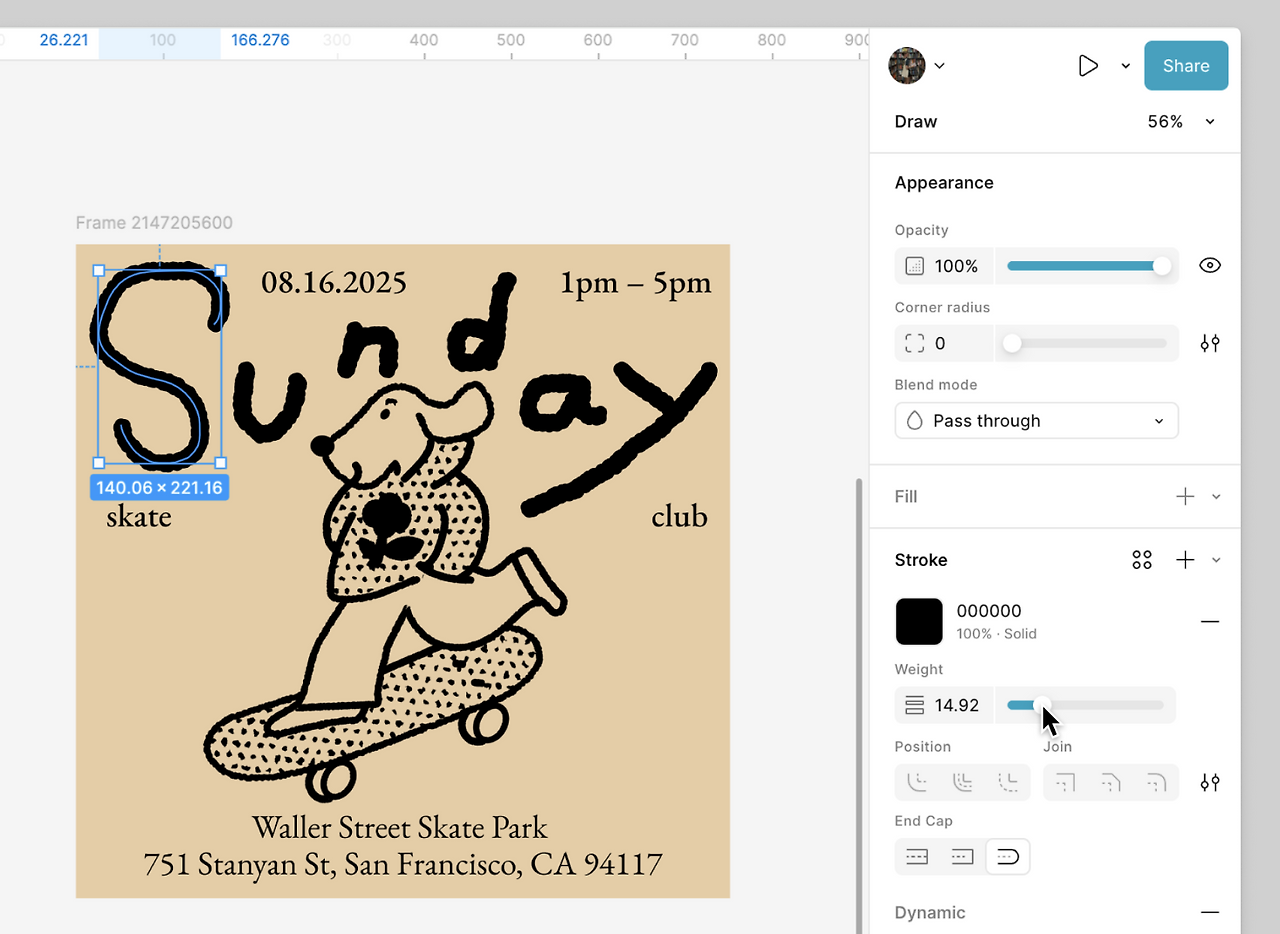Image resolution: width=1280 pixels, height=934 pixels.
Task: Expand the avatar dropdown chevron
Action: click(x=939, y=66)
